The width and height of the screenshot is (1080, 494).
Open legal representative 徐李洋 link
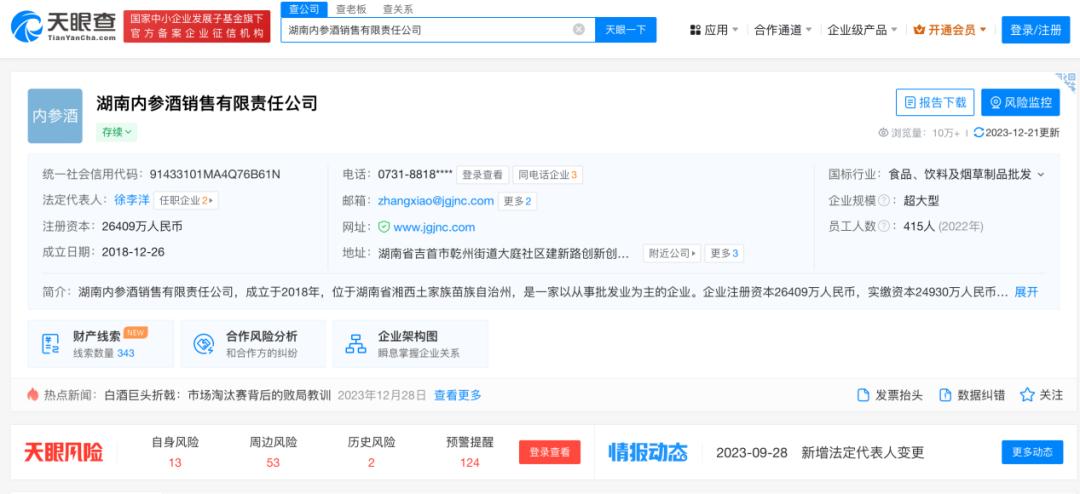[132, 200]
